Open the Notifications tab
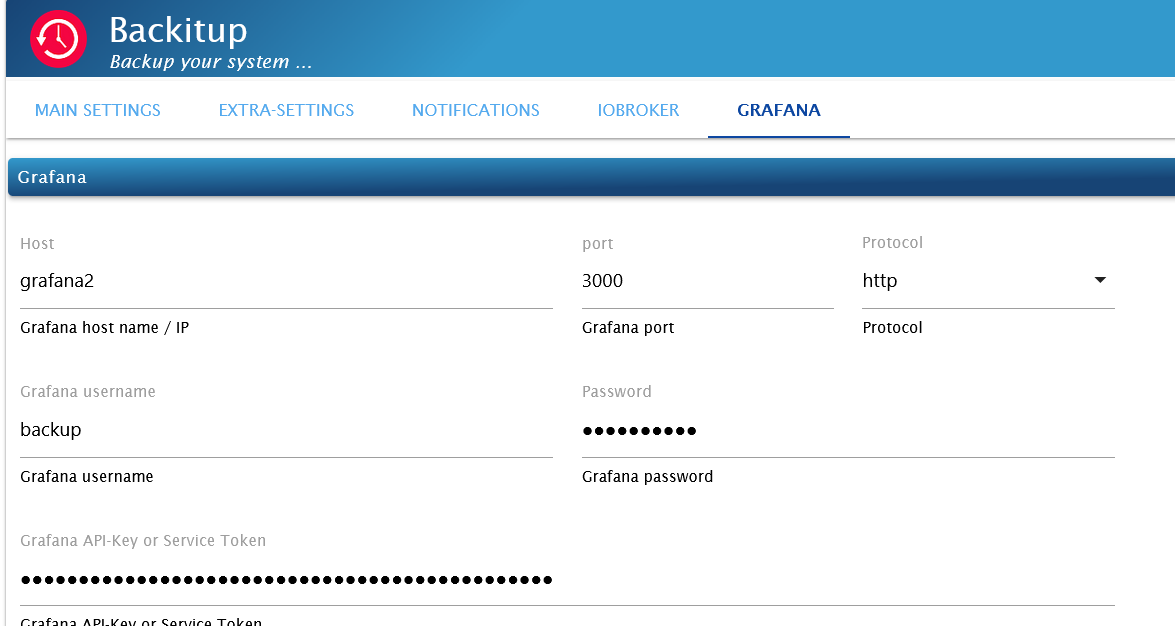Screen dimensions: 1175x626 coord(476,110)
